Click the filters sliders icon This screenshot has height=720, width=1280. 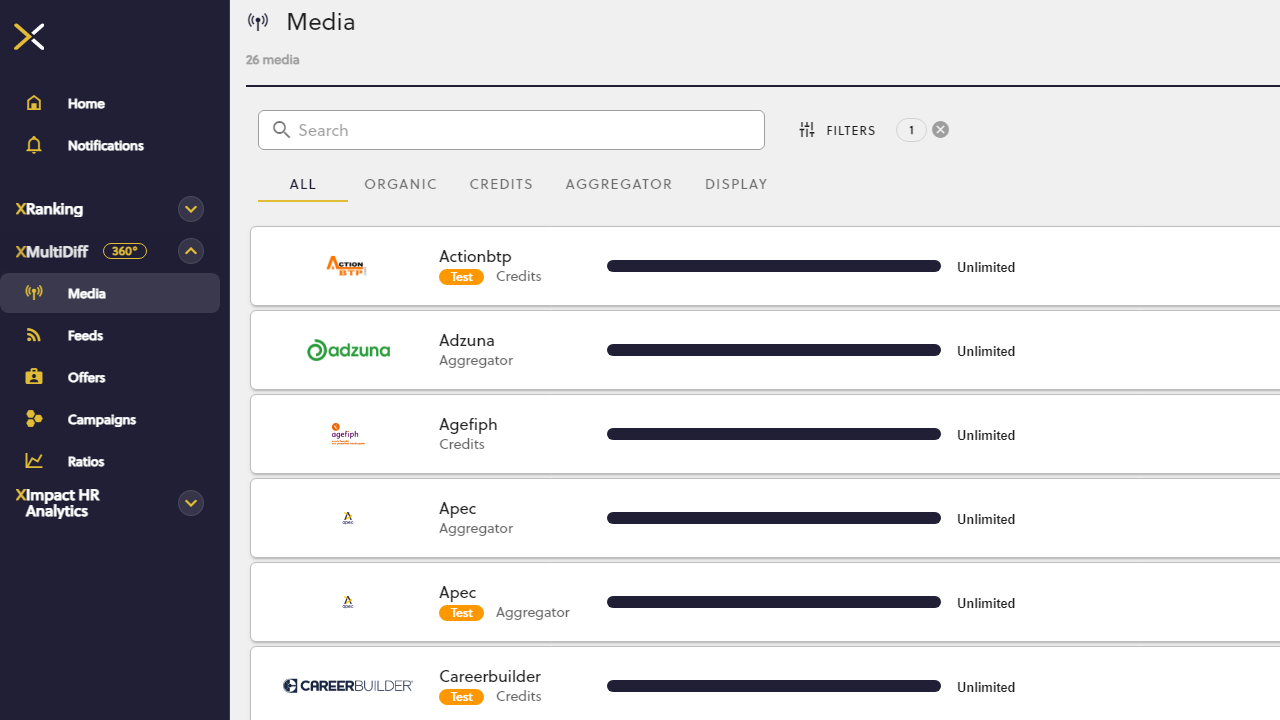[807, 130]
